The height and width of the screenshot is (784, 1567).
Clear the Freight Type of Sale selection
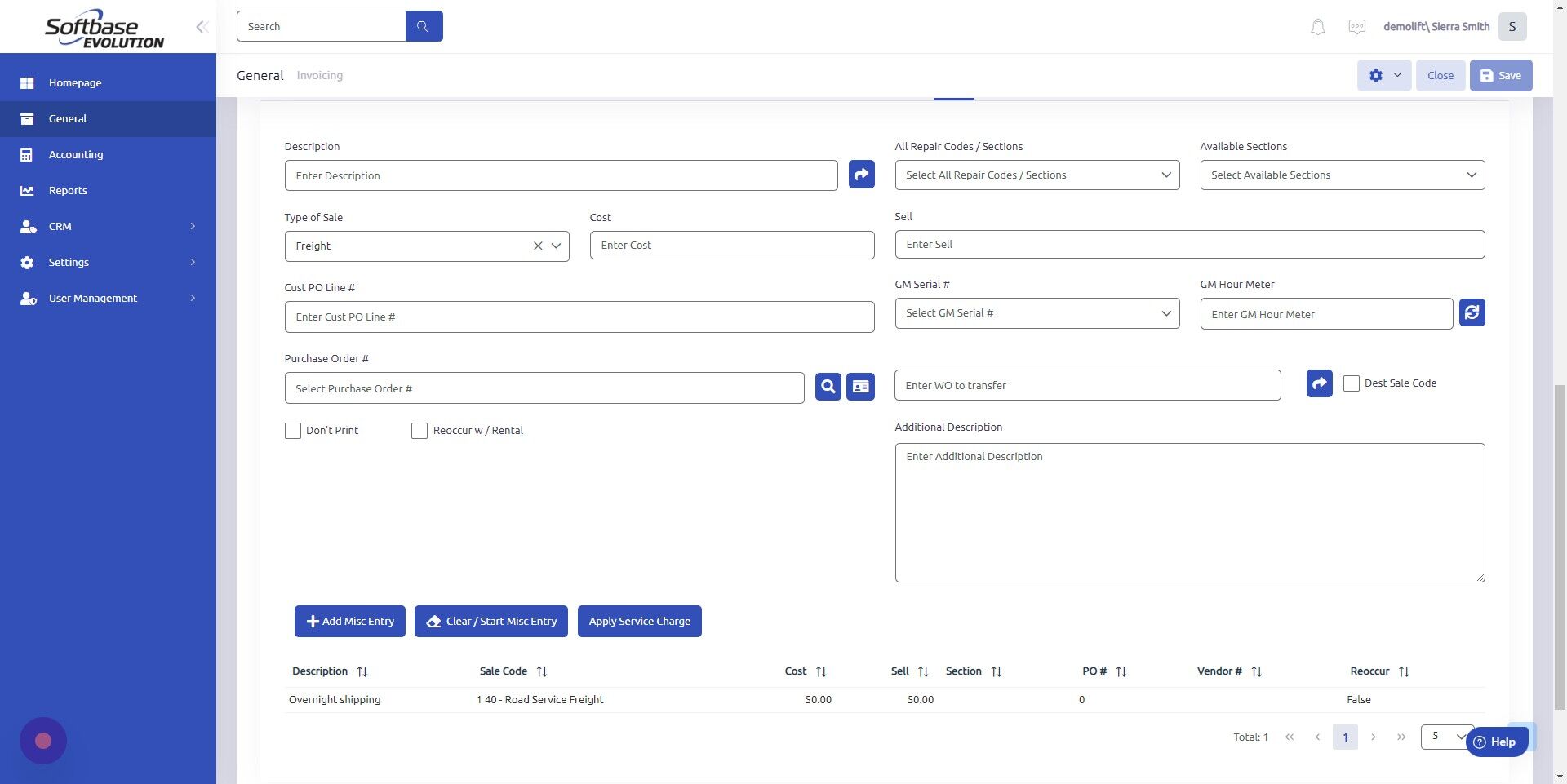click(x=538, y=245)
